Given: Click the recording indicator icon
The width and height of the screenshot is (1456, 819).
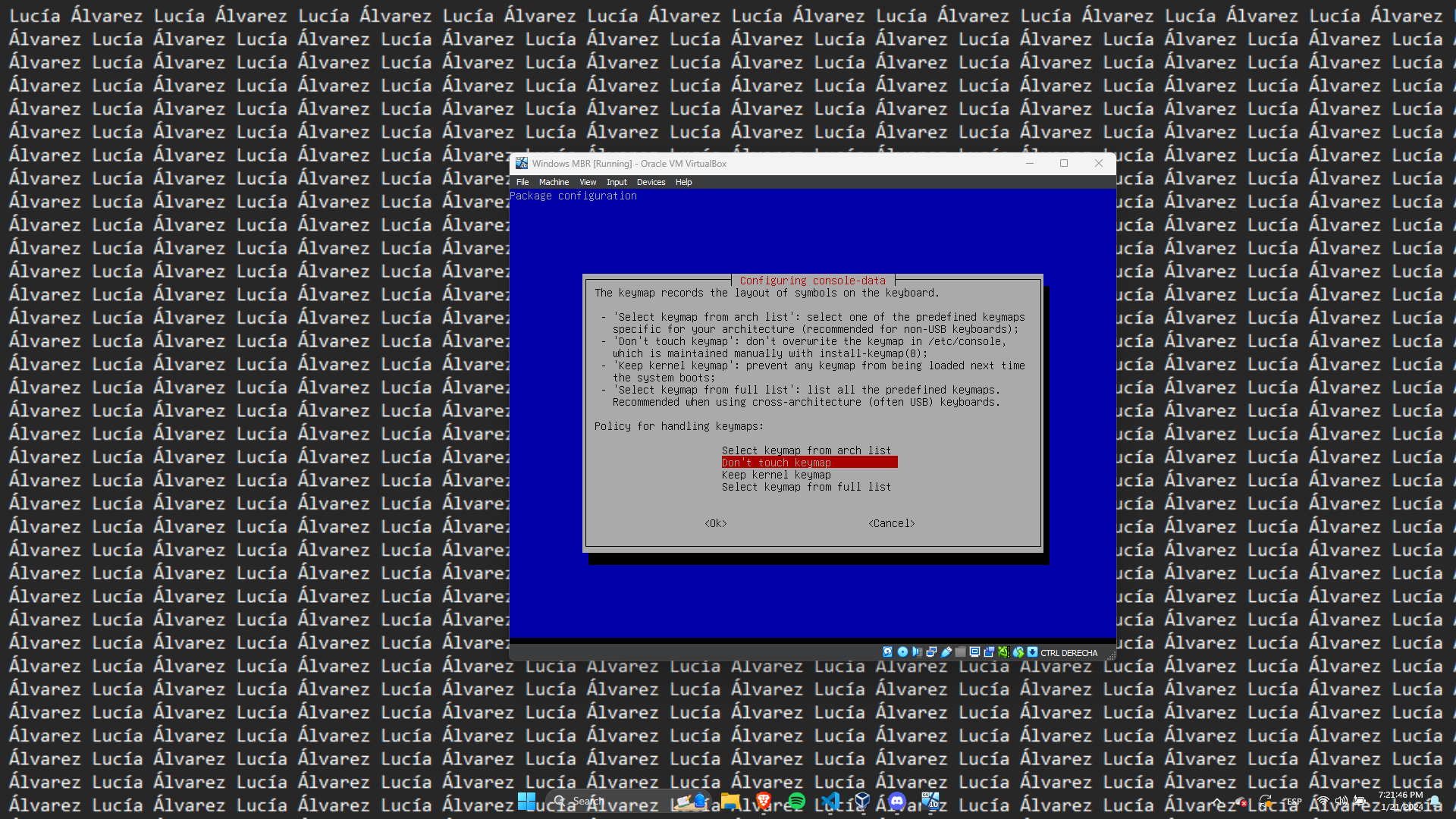Looking at the screenshot, I should point(989,652).
